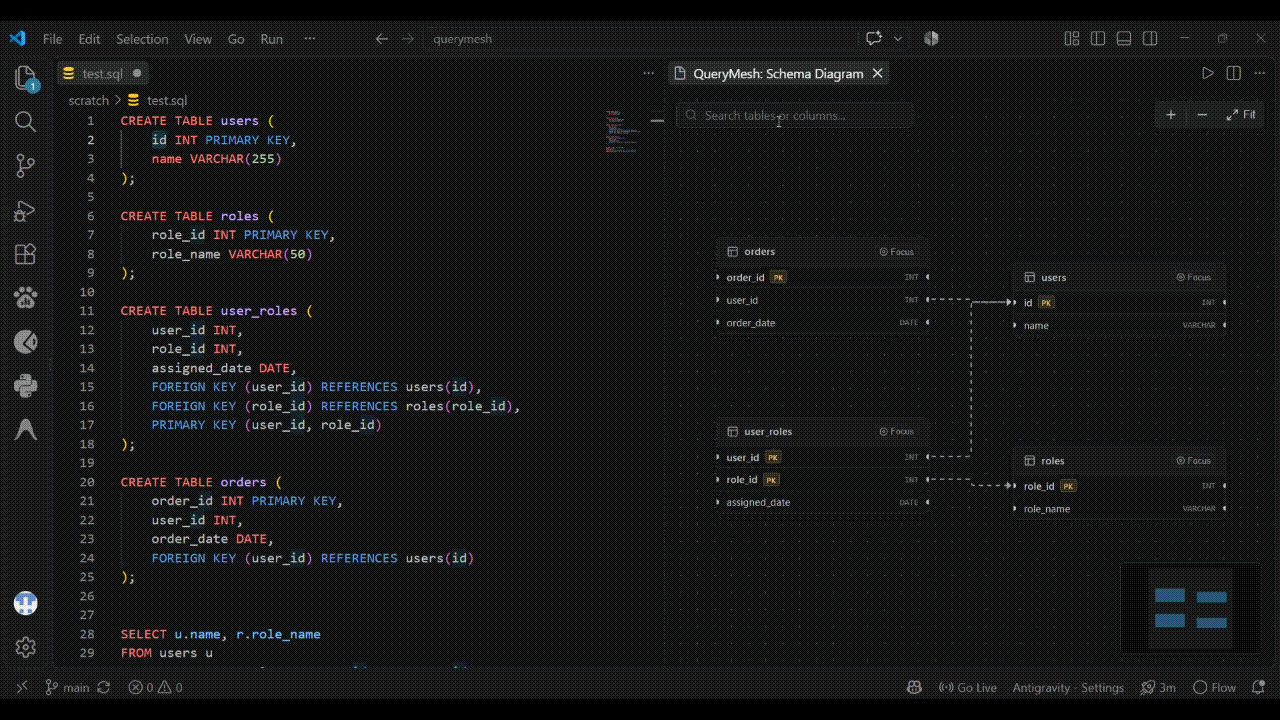The width and height of the screenshot is (1280, 720).
Task: Toggle the bottom panel layout
Action: point(1124,39)
